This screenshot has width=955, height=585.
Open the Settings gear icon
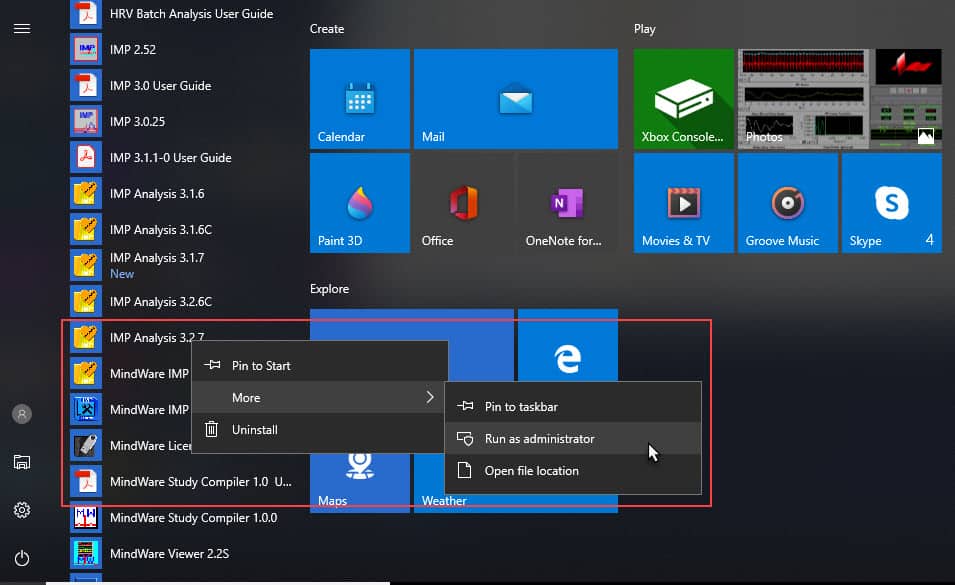click(x=22, y=510)
